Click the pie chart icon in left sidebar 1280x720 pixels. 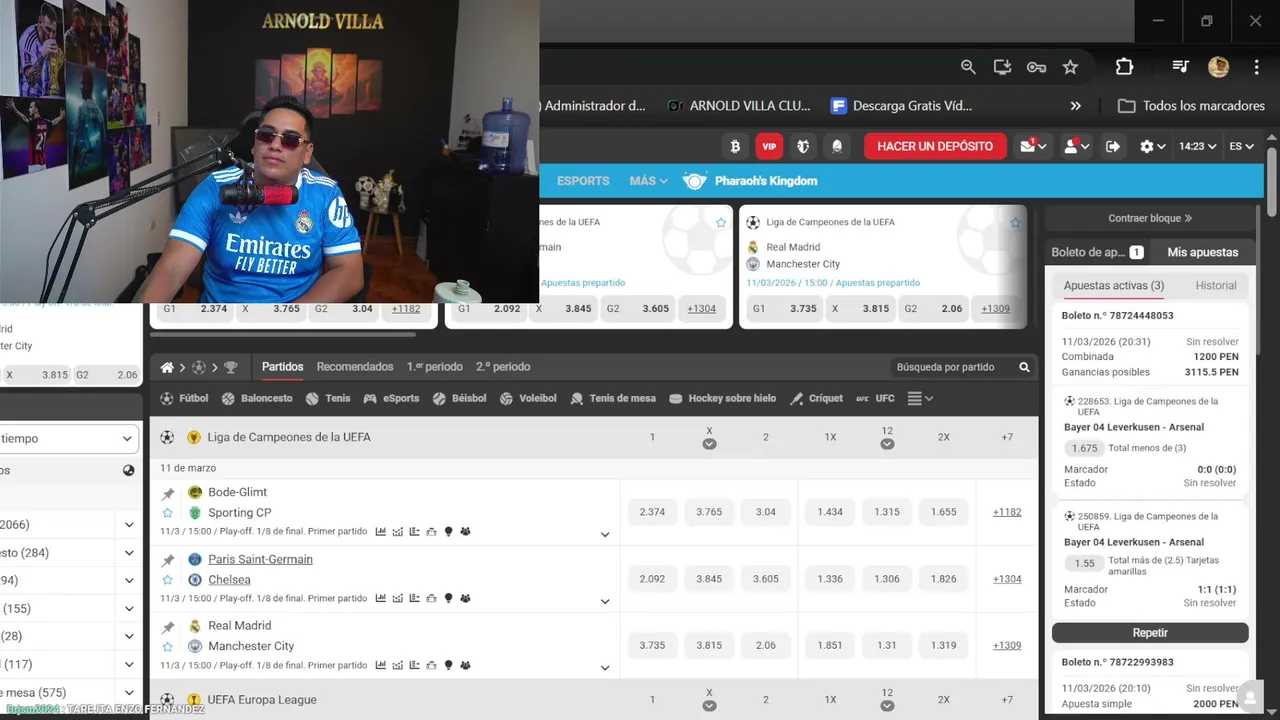click(x=128, y=470)
